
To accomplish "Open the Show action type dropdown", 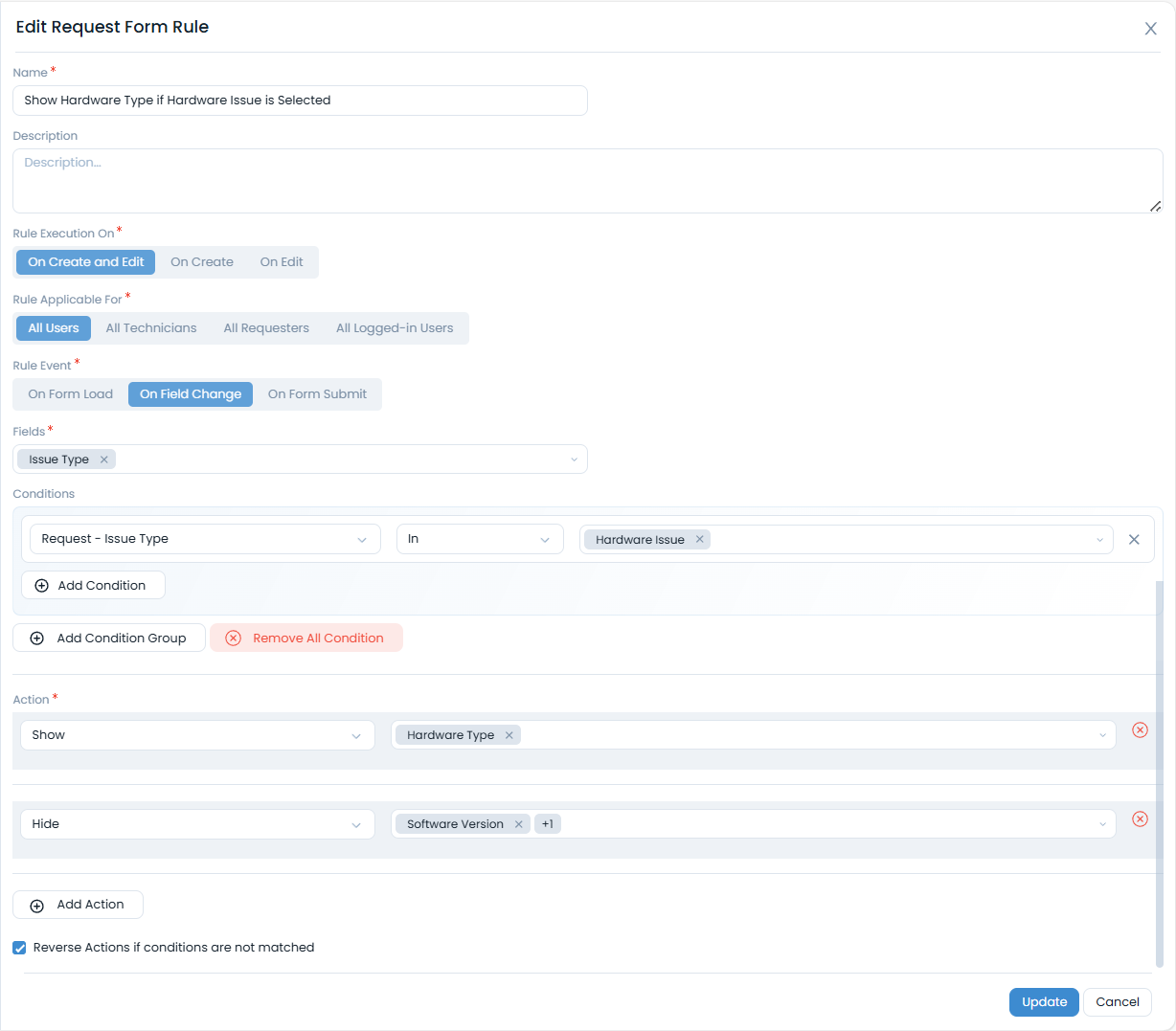I will click(196, 735).
